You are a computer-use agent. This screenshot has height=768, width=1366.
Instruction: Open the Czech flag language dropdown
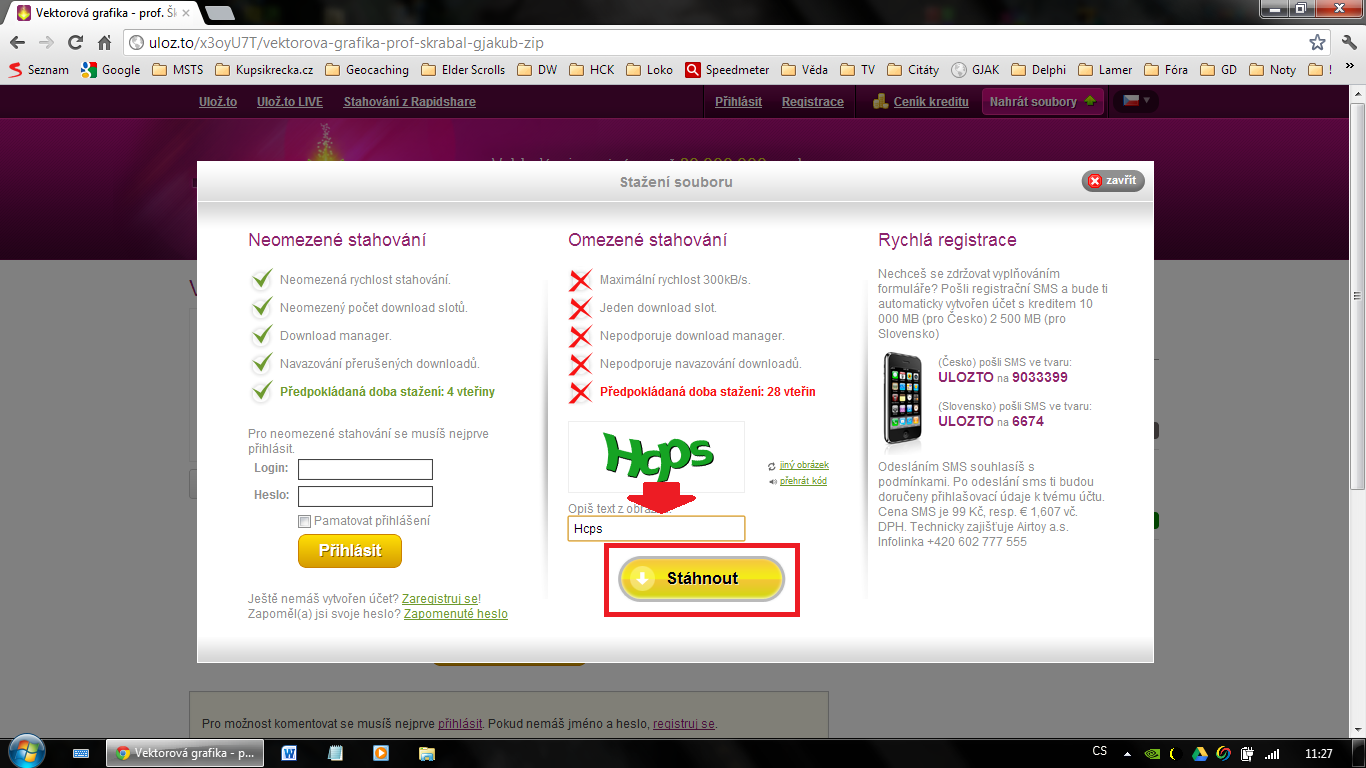tap(1135, 101)
